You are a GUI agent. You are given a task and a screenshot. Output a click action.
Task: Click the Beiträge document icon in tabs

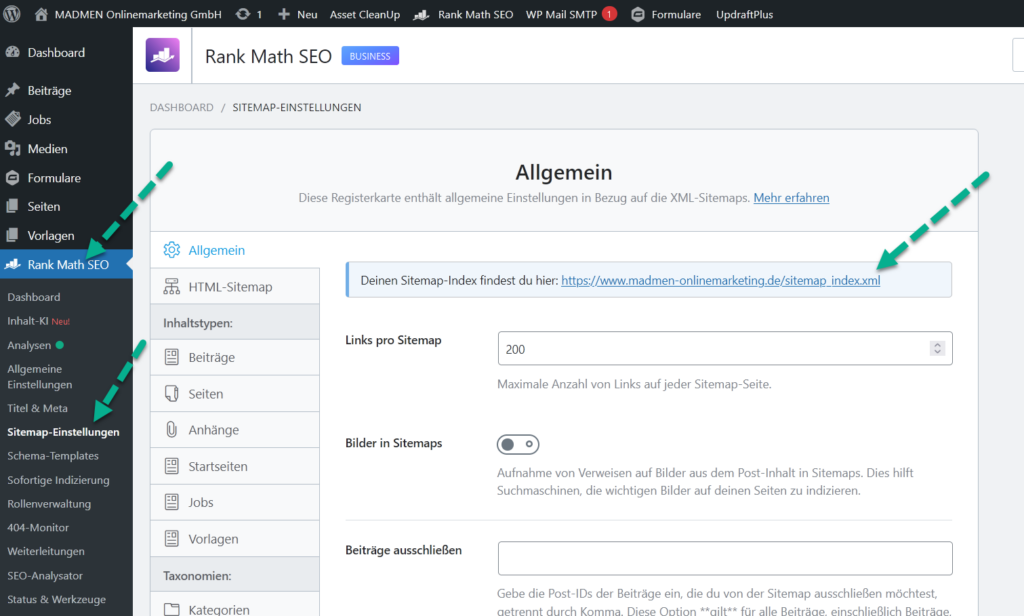pyautogui.click(x=172, y=357)
